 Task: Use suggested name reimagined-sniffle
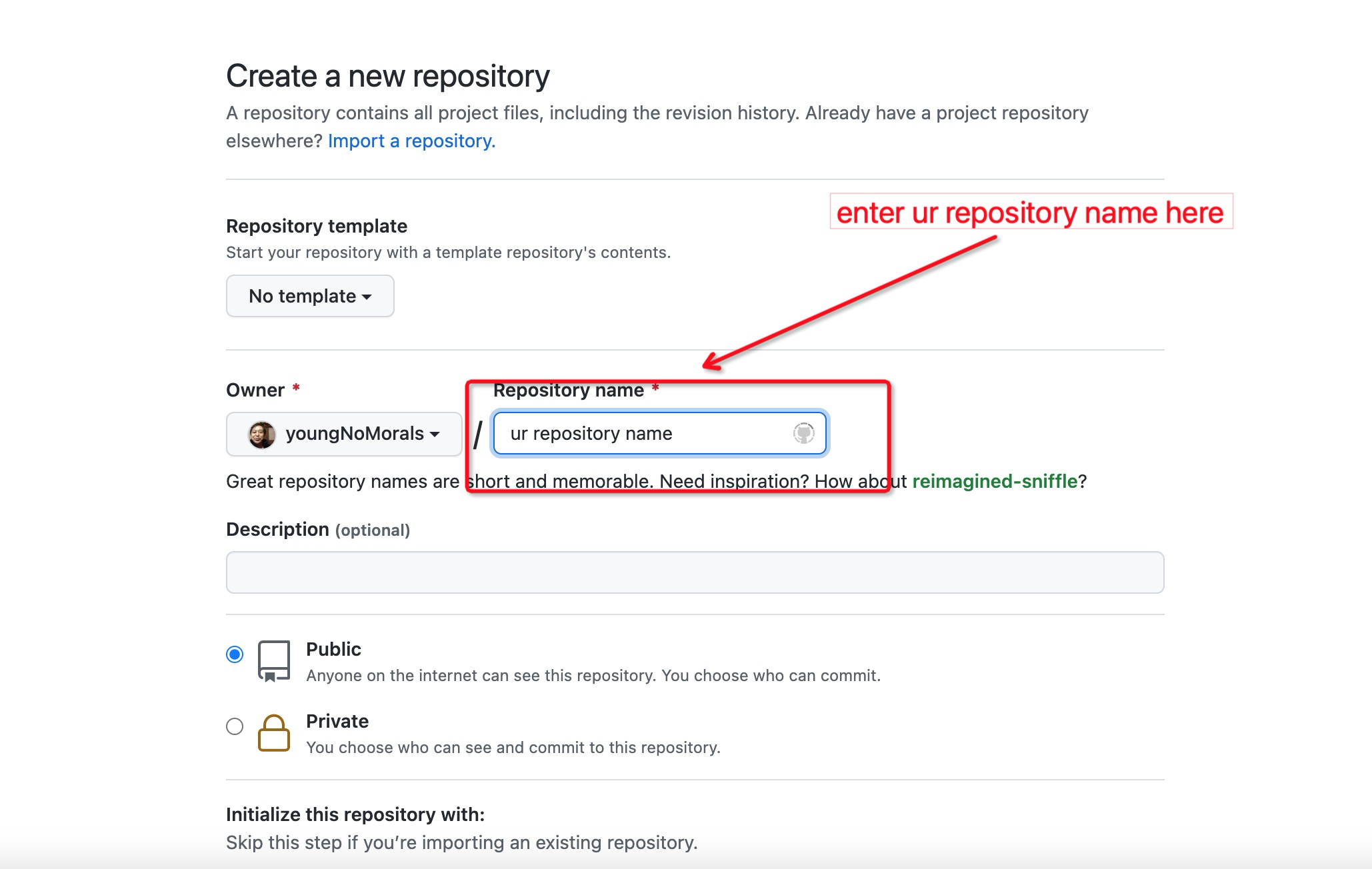coord(994,481)
